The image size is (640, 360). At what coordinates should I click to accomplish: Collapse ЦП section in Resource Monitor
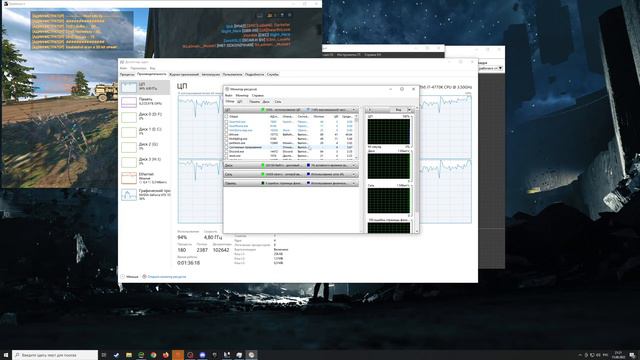pos(354,110)
